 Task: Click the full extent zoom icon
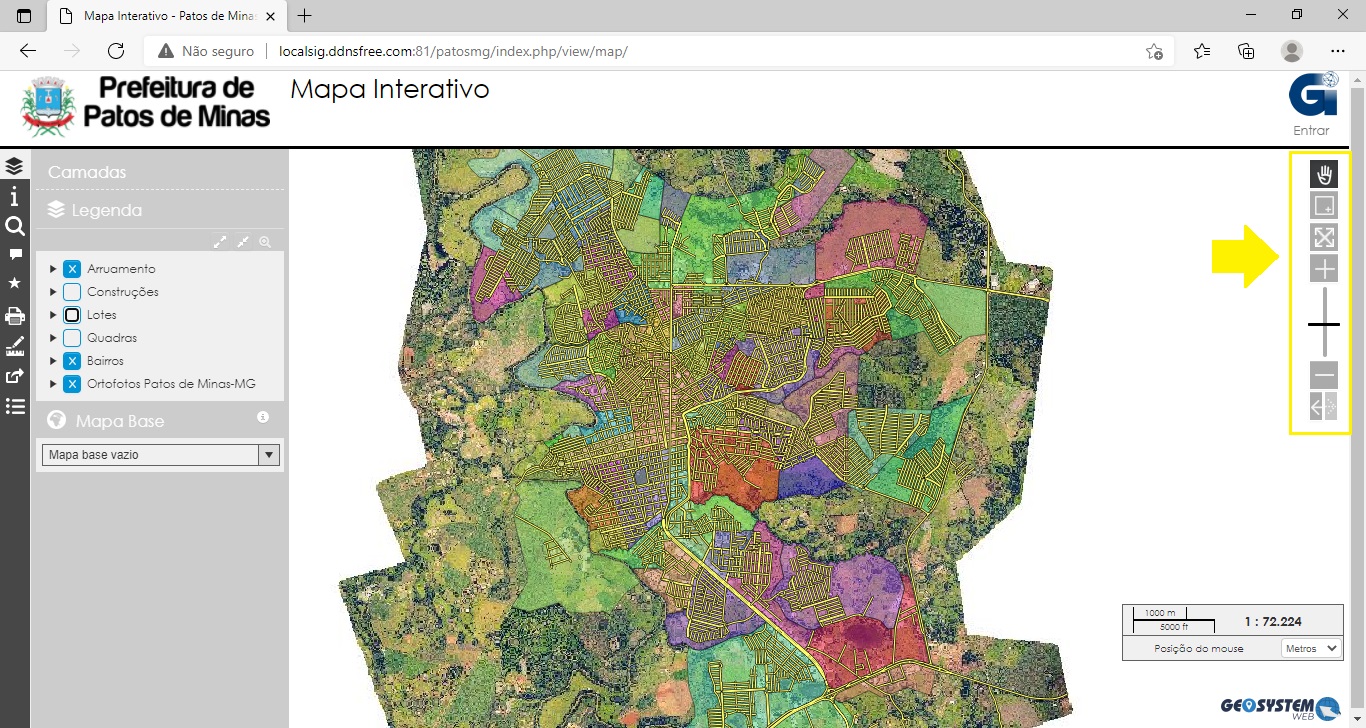pos(1324,237)
